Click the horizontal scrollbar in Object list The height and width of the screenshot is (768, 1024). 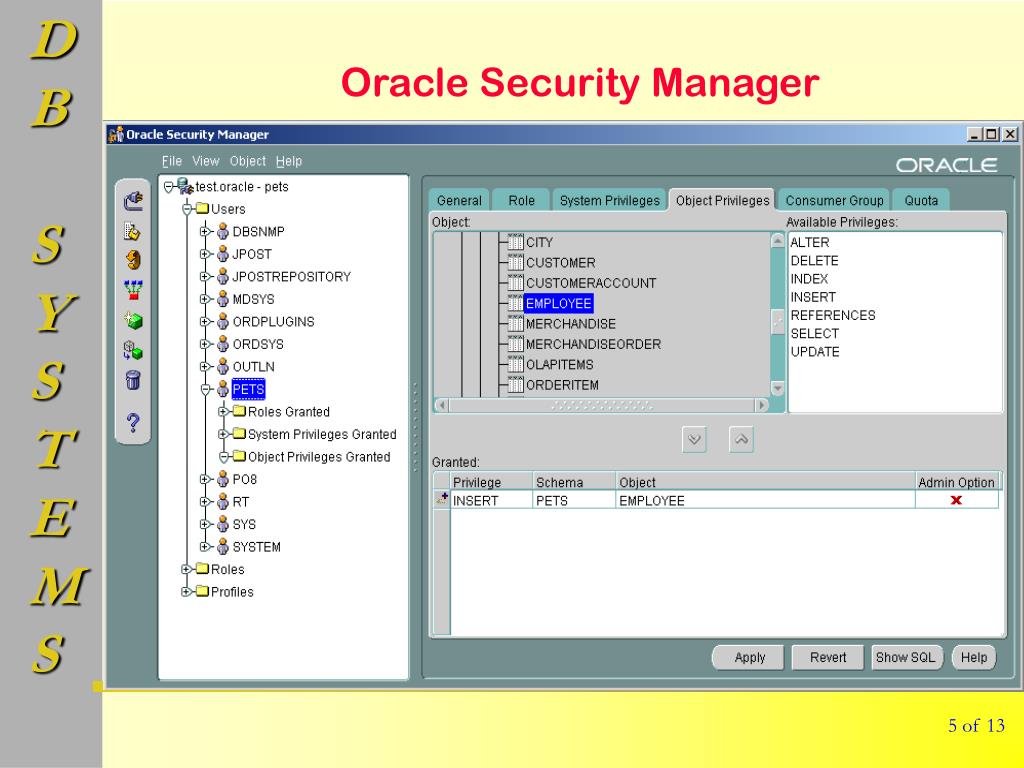click(x=601, y=405)
